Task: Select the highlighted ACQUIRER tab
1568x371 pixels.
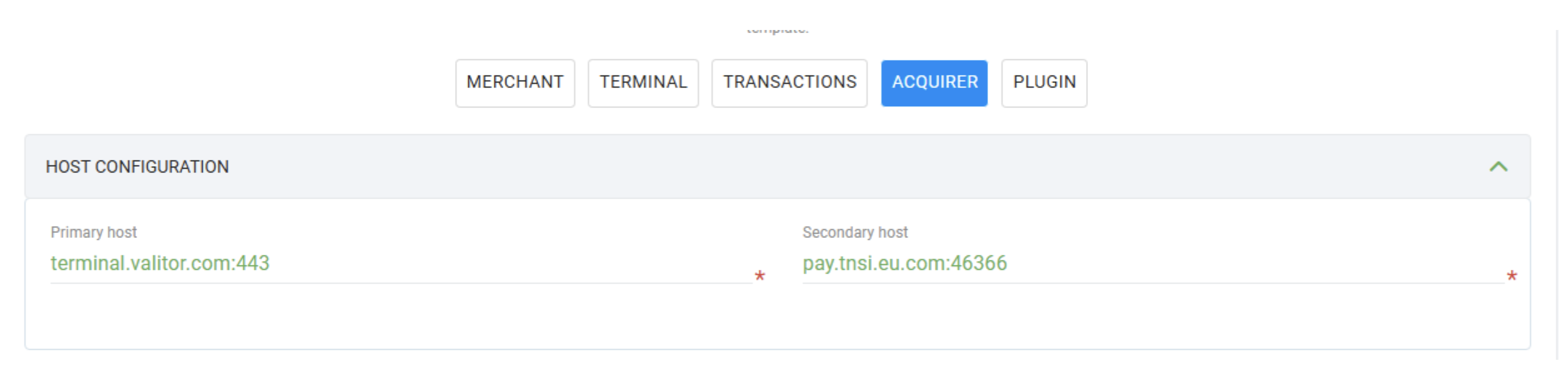Action: 934,82
